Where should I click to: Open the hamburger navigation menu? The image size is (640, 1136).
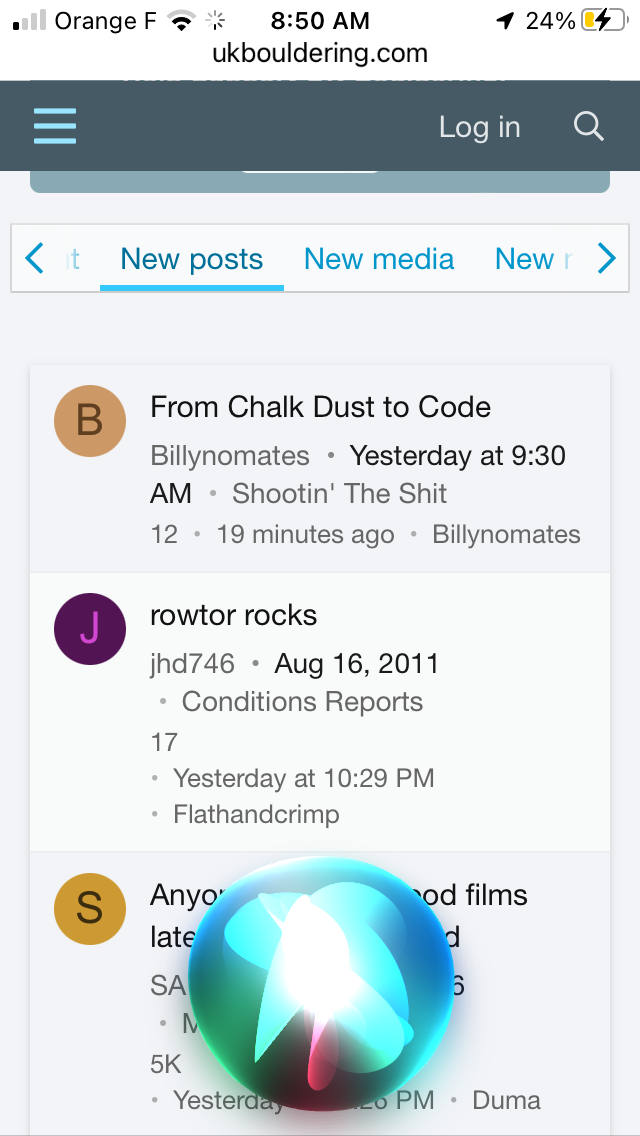pyautogui.click(x=55, y=127)
